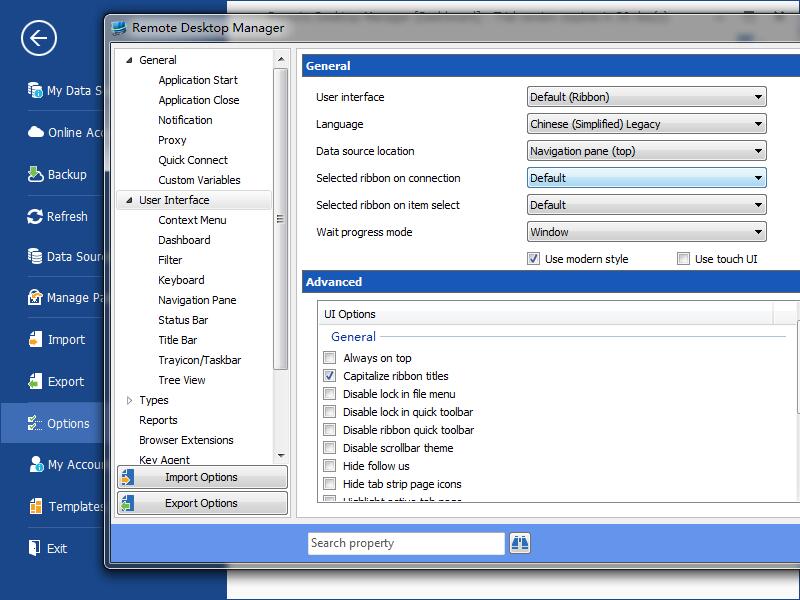
Task: Open Context Menu settings
Action: click(192, 220)
